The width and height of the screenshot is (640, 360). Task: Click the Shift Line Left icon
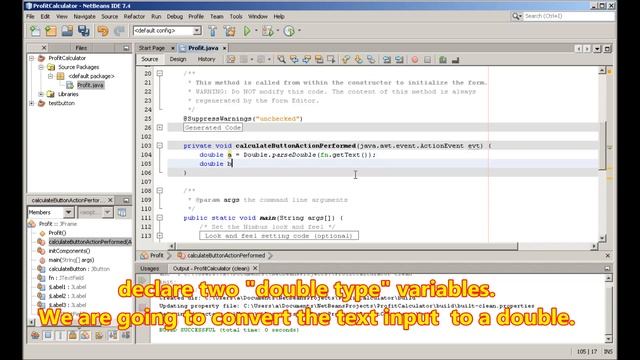point(387,60)
